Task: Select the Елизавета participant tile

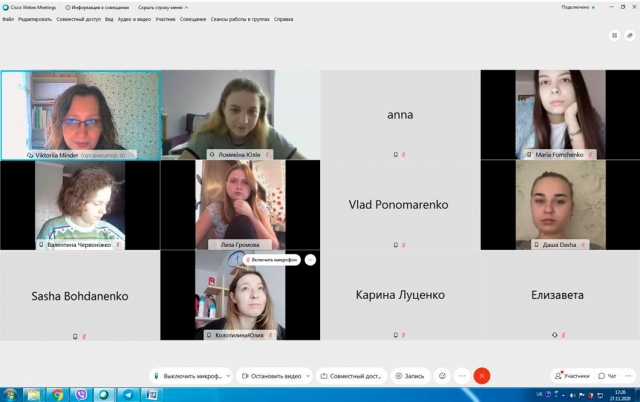Action: tap(560, 295)
